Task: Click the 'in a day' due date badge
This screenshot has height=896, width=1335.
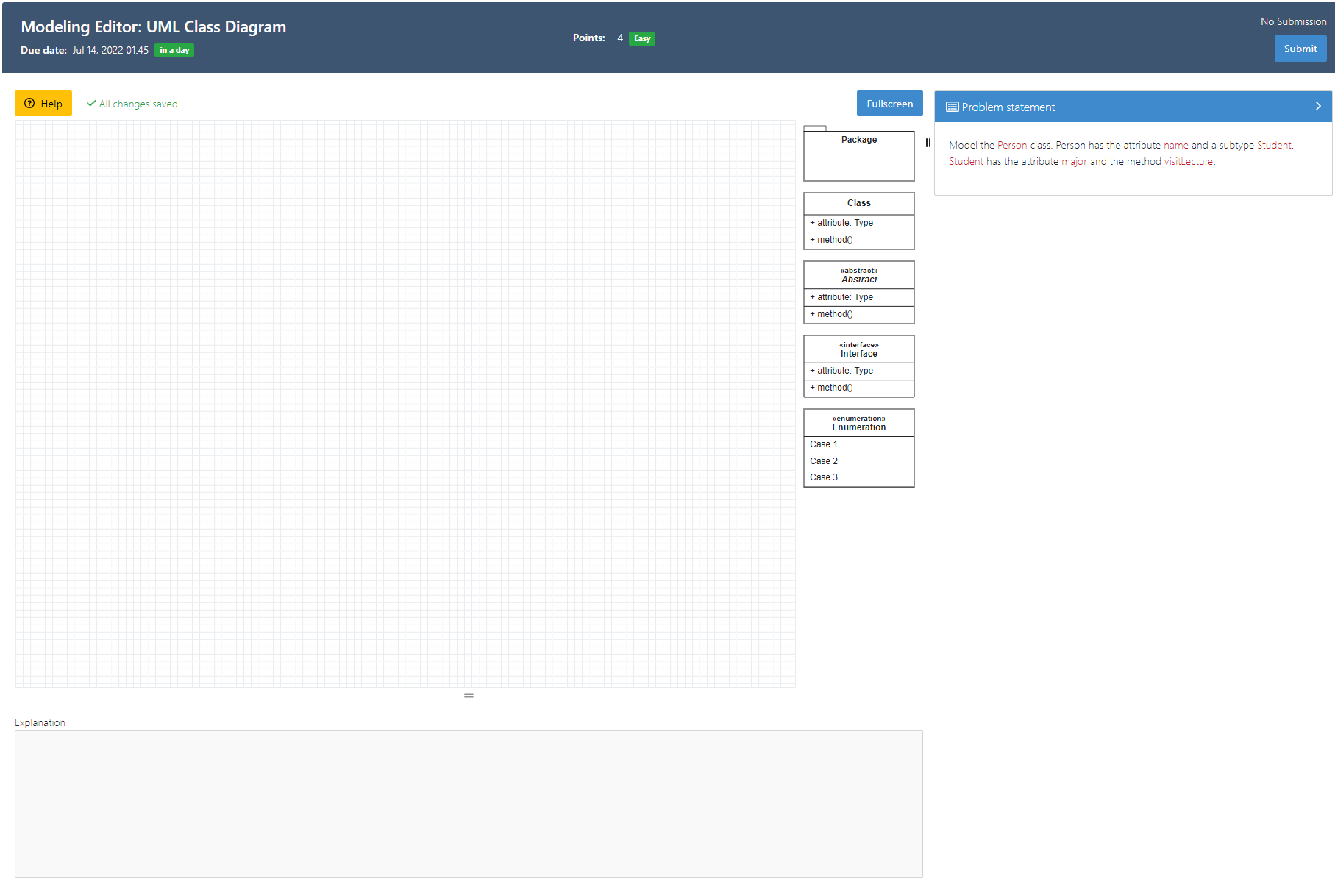Action: (x=174, y=50)
